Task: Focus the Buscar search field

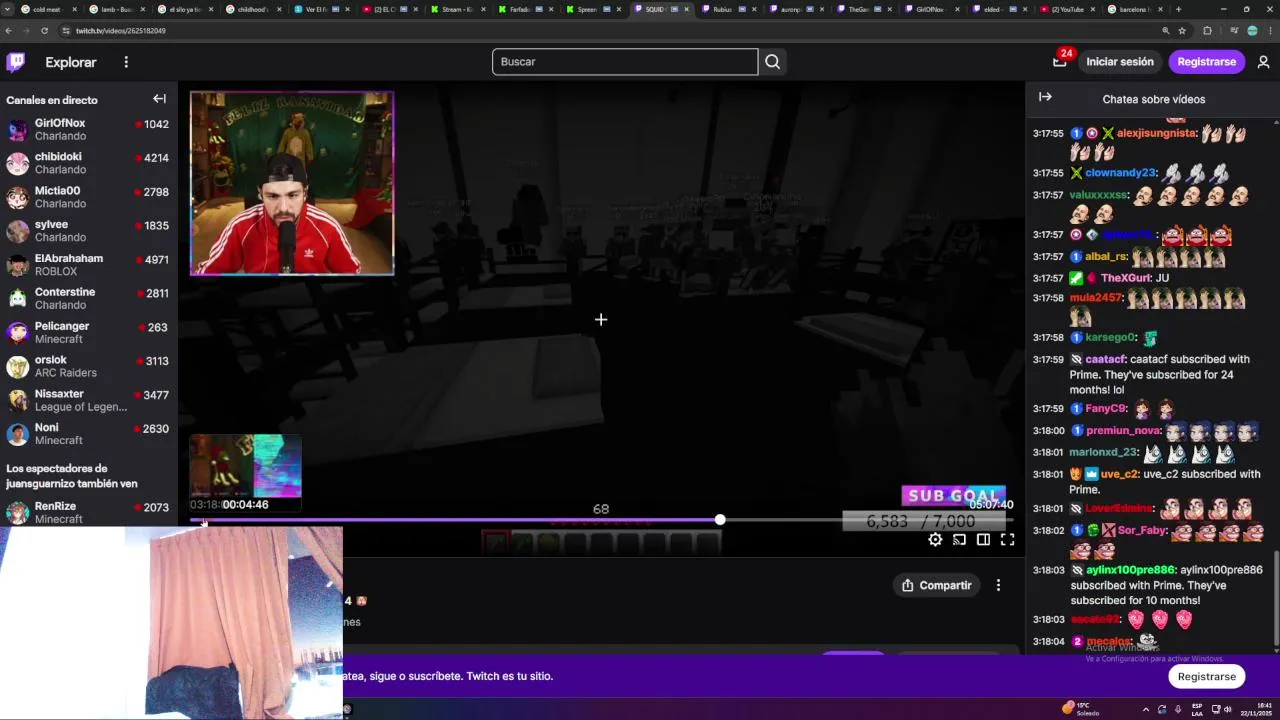Action: [x=625, y=62]
